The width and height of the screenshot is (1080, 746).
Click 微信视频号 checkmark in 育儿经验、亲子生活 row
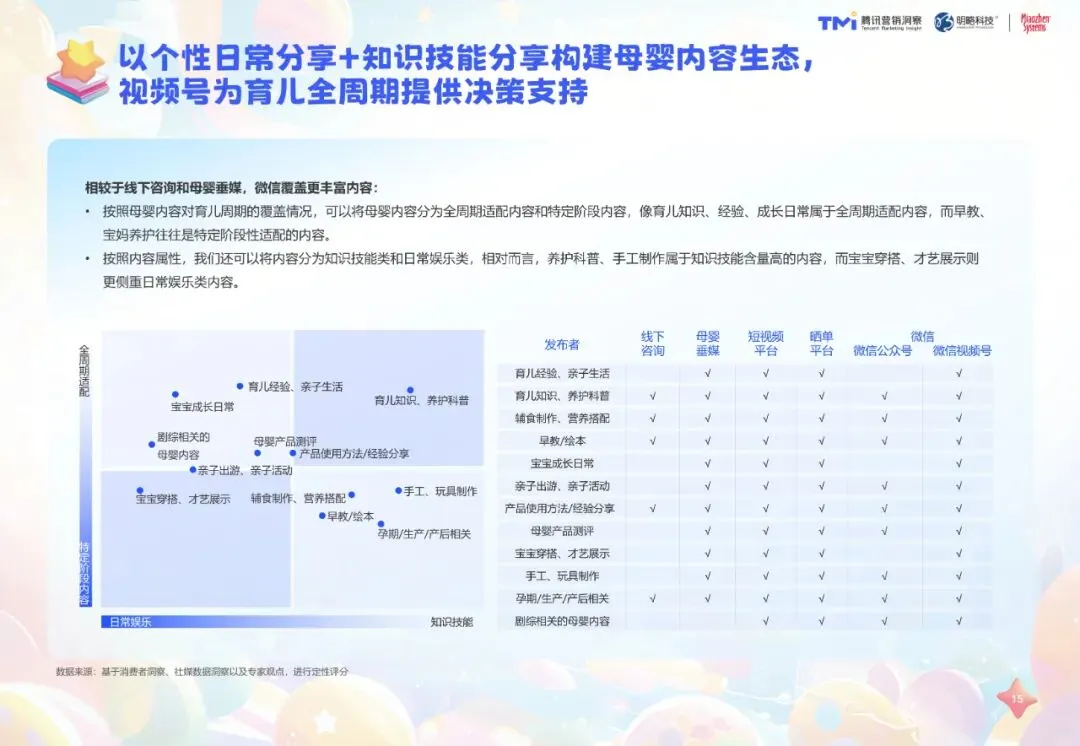[959, 373]
